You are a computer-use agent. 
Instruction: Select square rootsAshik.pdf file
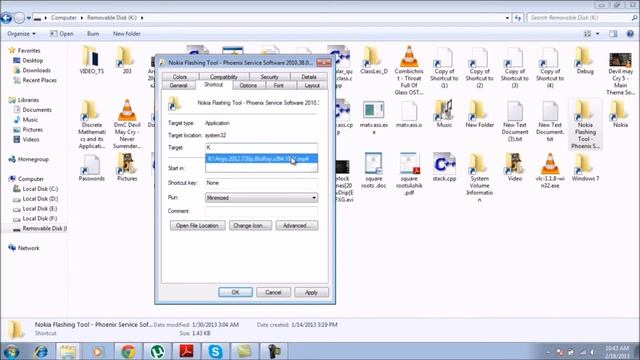click(x=409, y=174)
